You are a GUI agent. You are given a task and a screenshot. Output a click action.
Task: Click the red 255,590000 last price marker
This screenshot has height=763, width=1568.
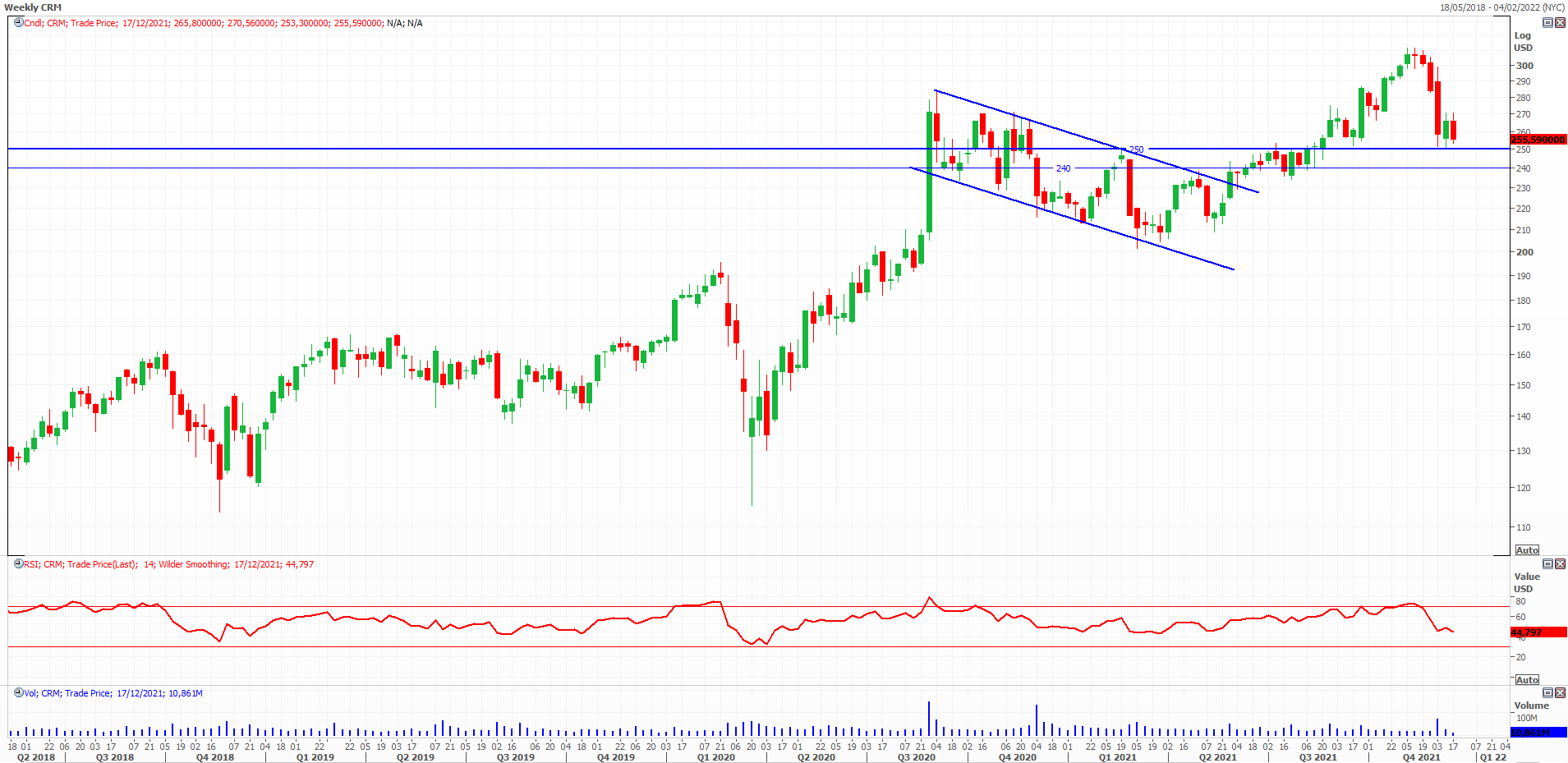point(1538,140)
